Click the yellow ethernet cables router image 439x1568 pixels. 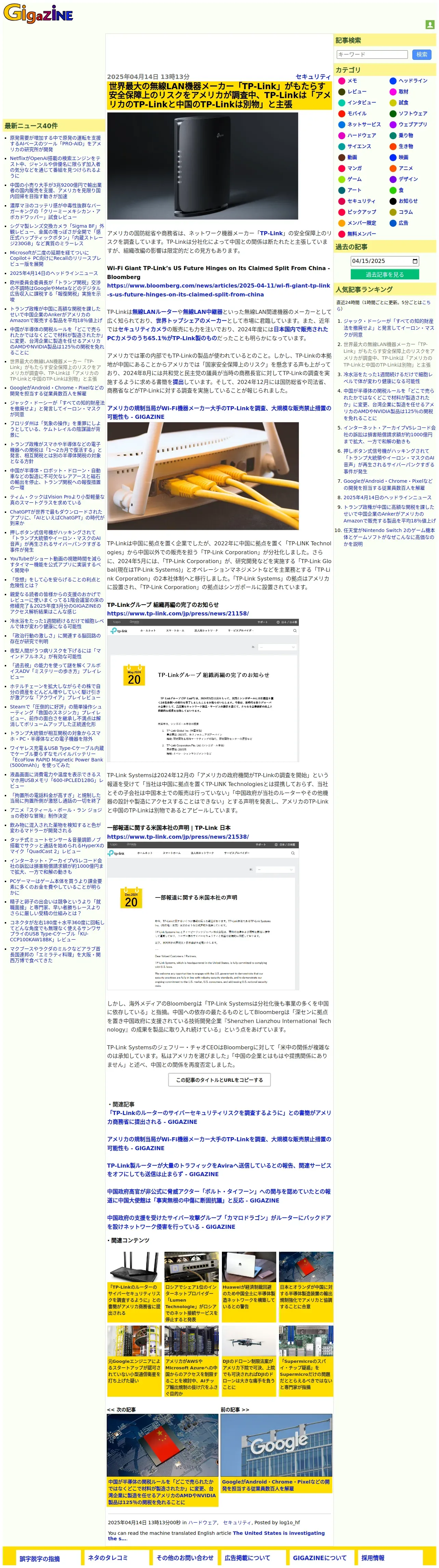(203, 476)
